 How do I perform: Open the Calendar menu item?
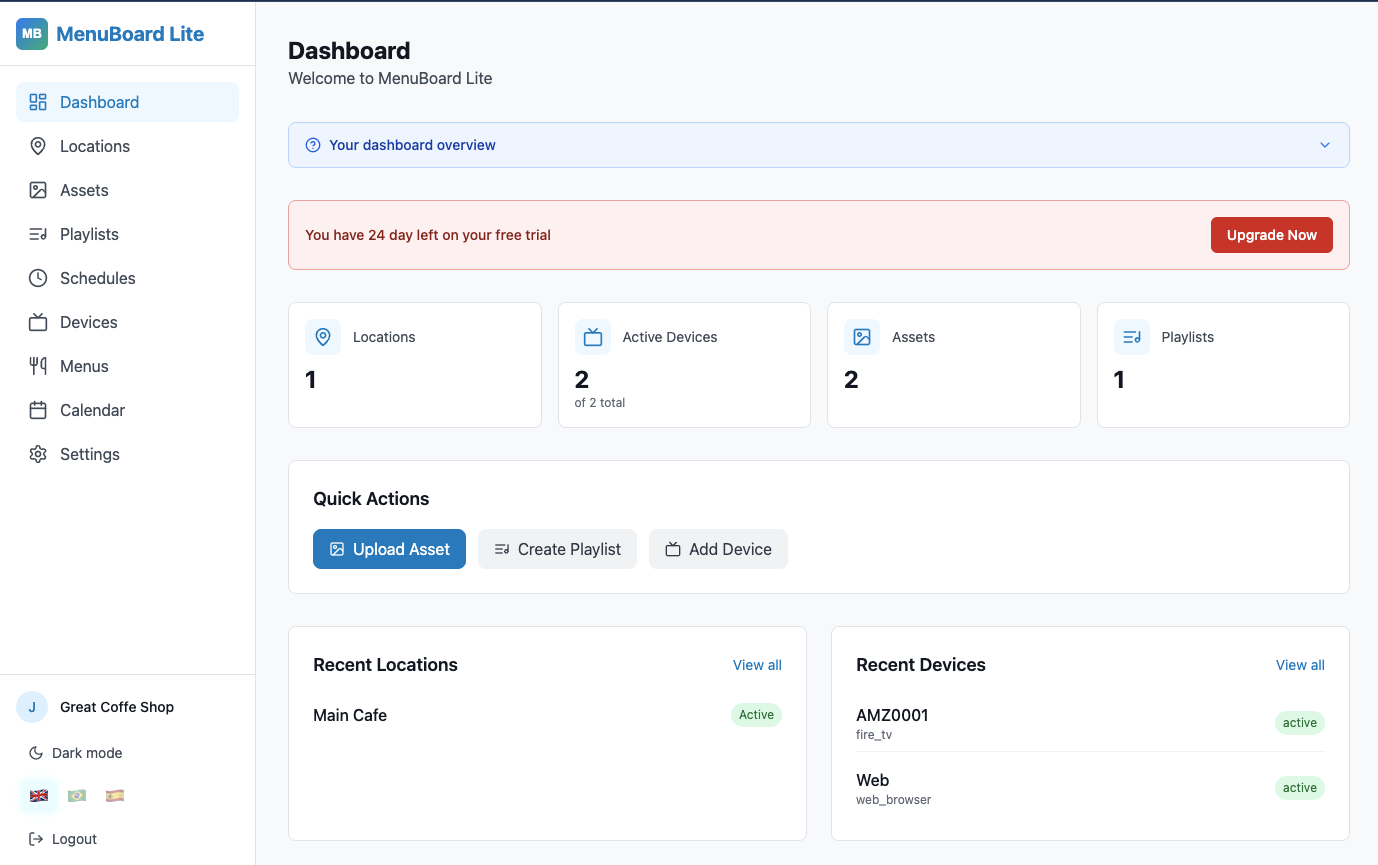point(127,410)
